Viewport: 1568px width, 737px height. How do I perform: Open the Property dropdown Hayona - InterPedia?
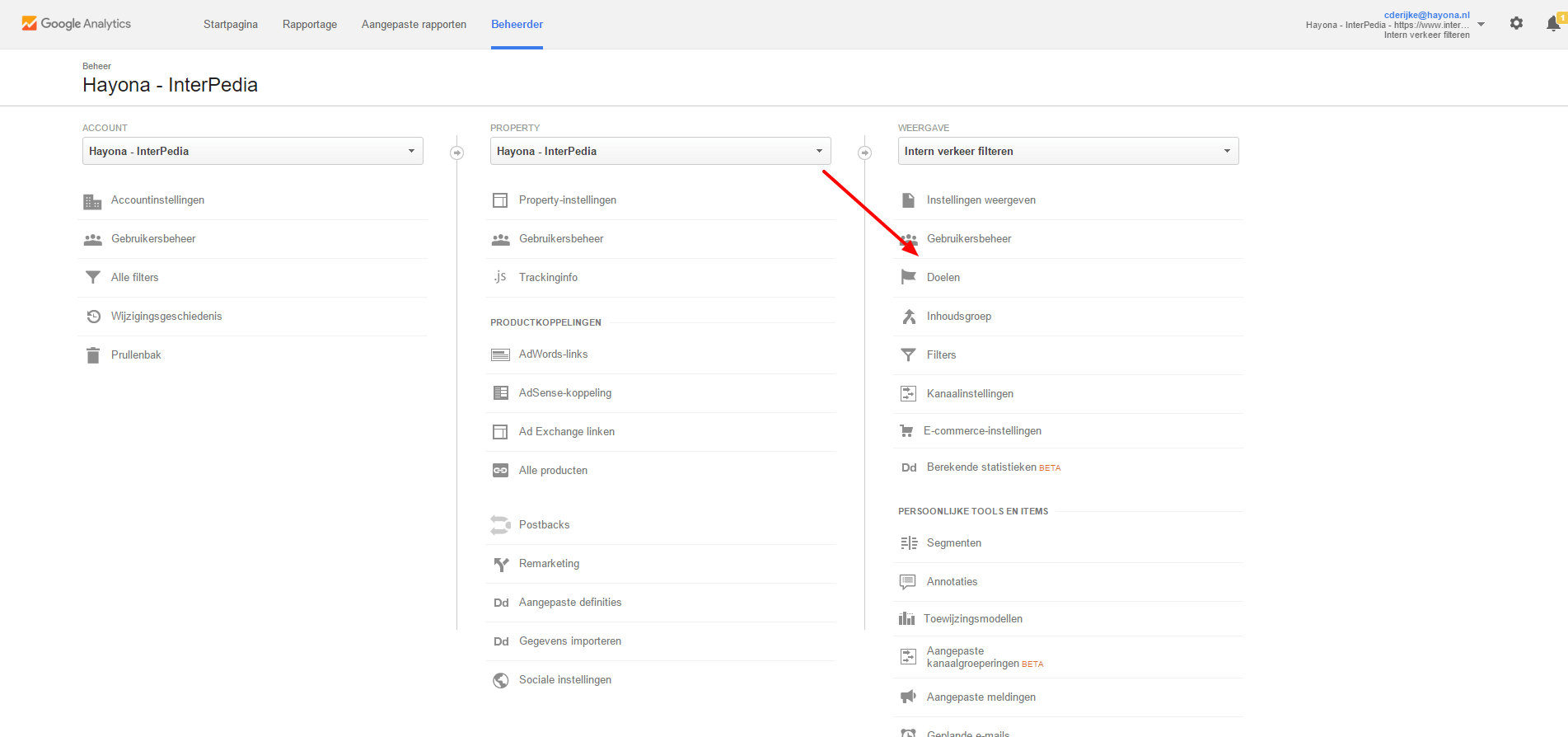[660, 151]
